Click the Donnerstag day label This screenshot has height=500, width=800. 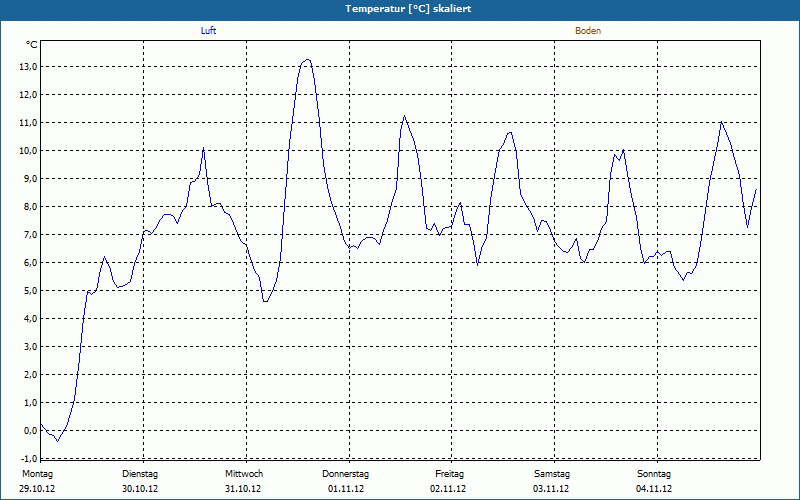[x=345, y=474]
